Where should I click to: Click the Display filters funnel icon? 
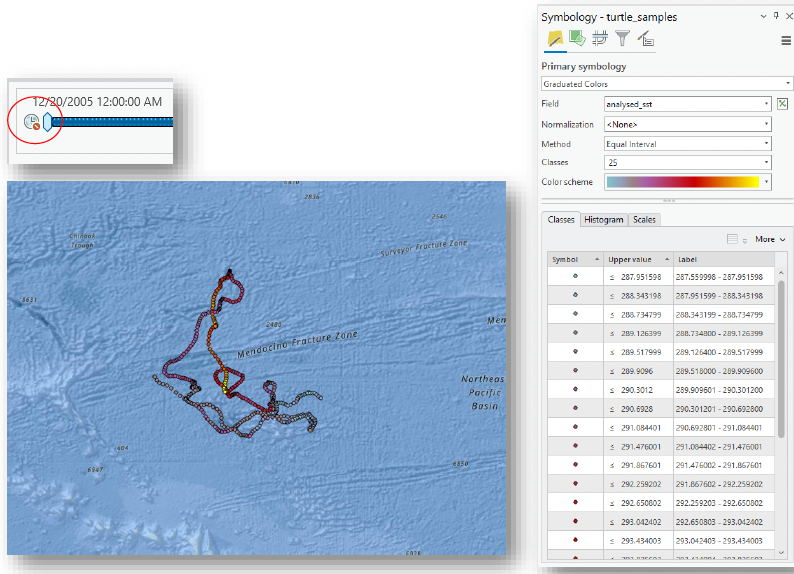pyautogui.click(x=623, y=39)
